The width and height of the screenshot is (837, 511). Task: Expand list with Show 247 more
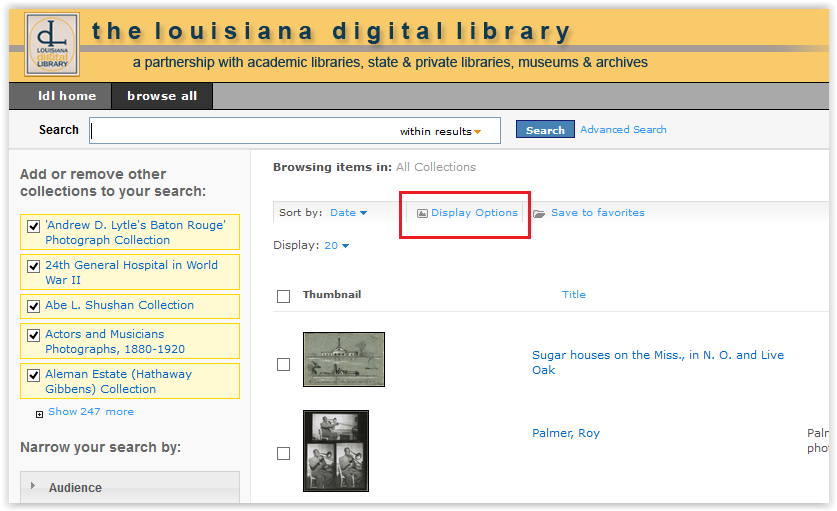[91, 412]
